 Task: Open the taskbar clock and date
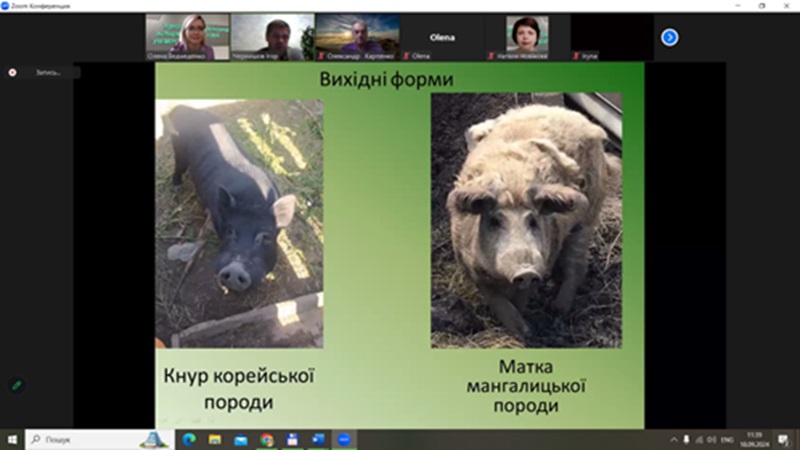click(755, 440)
